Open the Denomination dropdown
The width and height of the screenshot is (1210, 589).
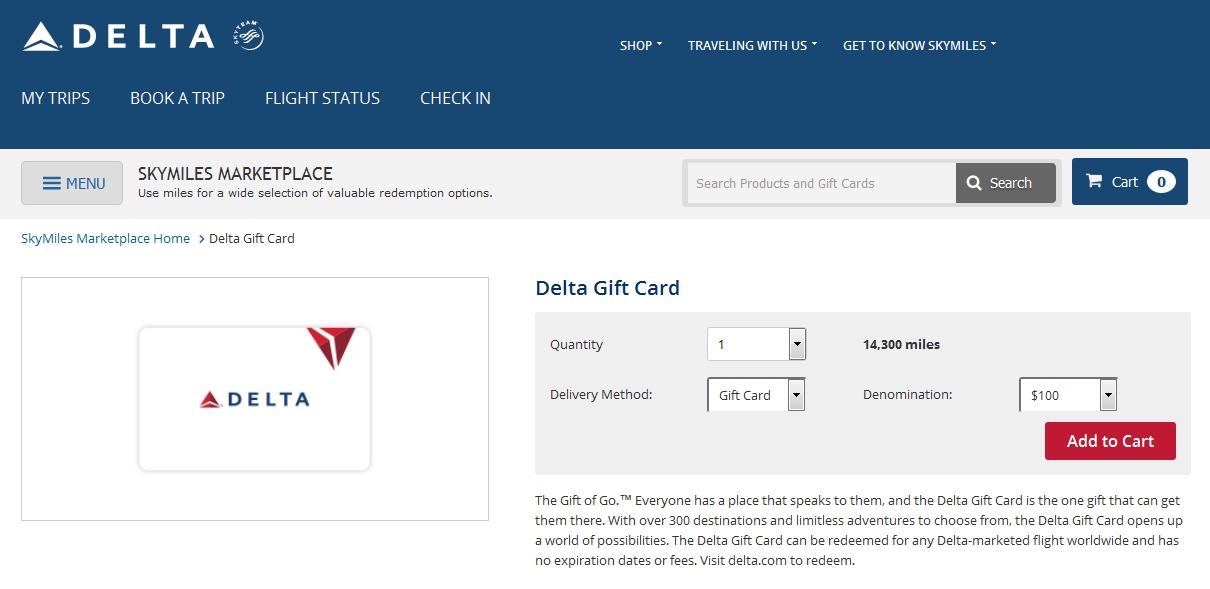(1108, 395)
